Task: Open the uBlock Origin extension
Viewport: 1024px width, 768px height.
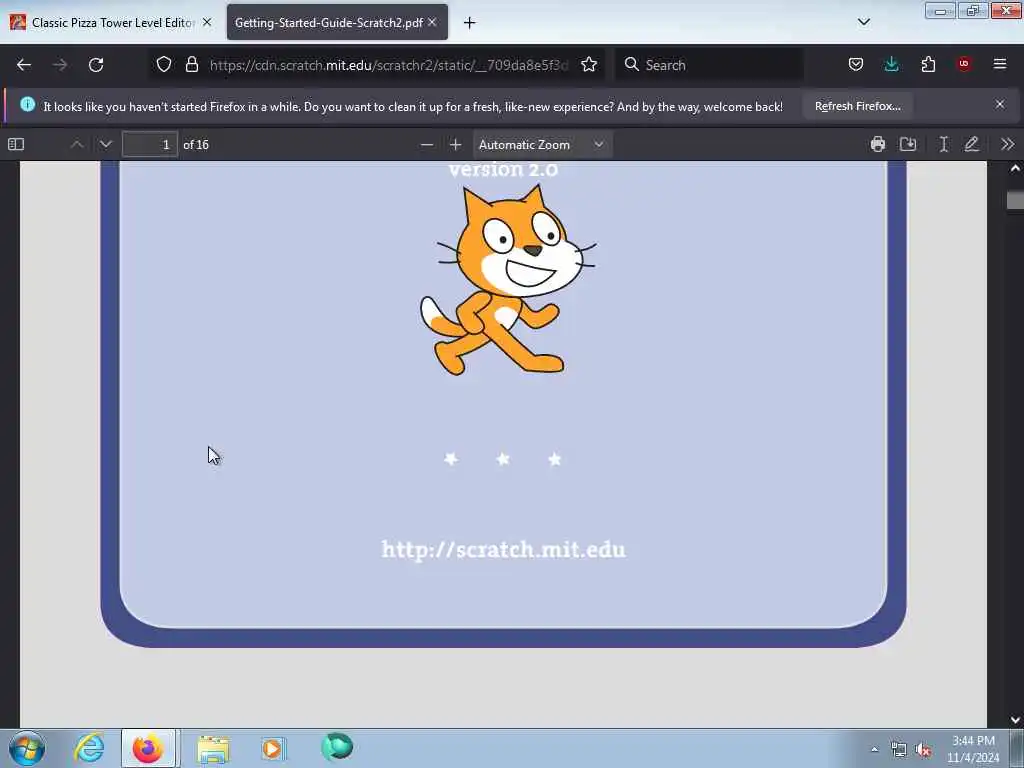Action: click(x=964, y=64)
